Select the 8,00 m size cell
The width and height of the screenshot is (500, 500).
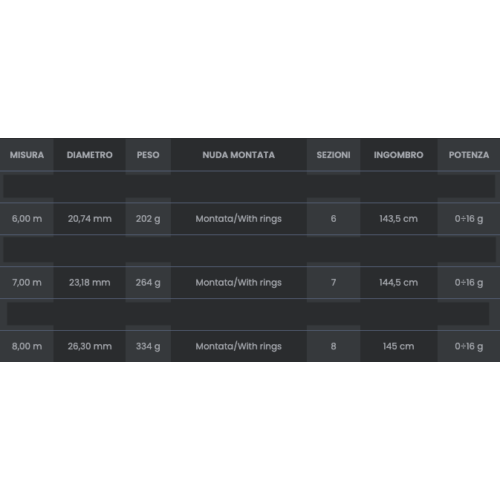(x=27, y=346)
